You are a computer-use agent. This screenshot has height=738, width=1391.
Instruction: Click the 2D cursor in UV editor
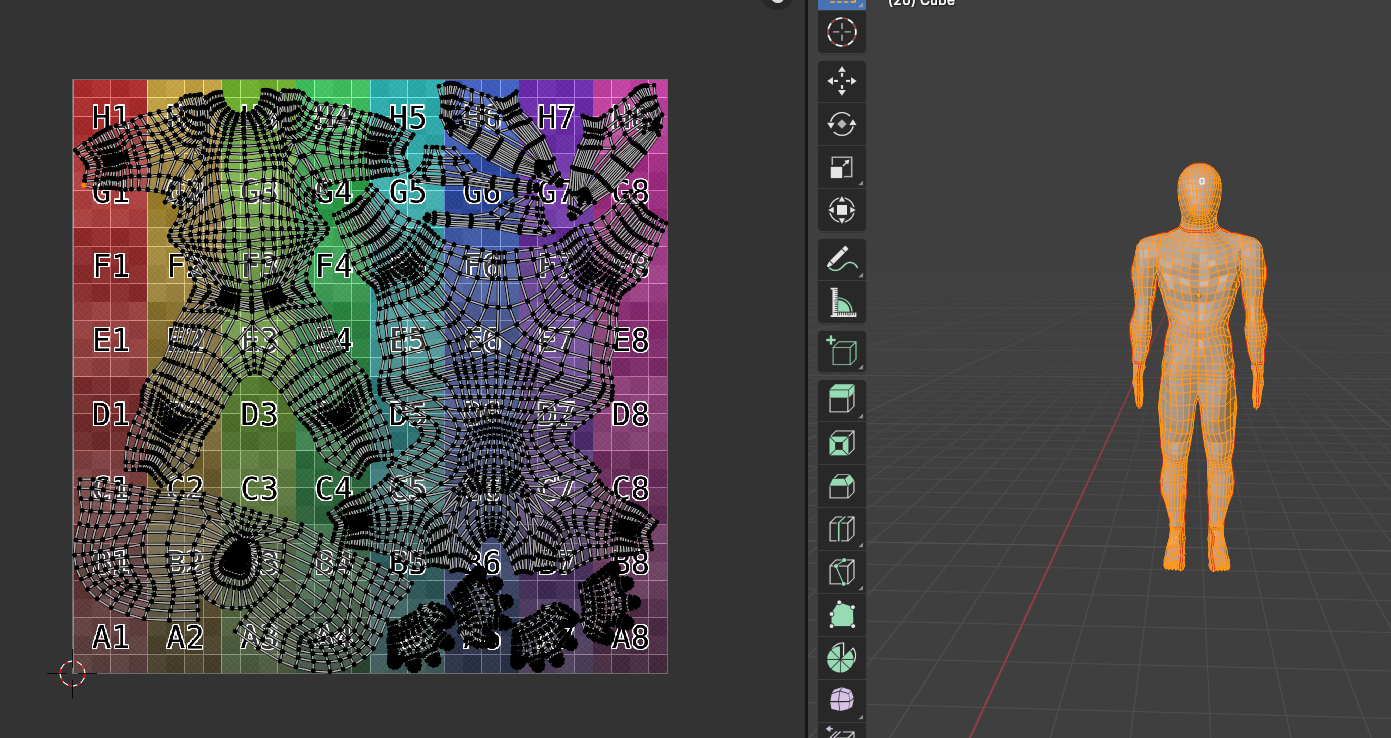[72, 673]
